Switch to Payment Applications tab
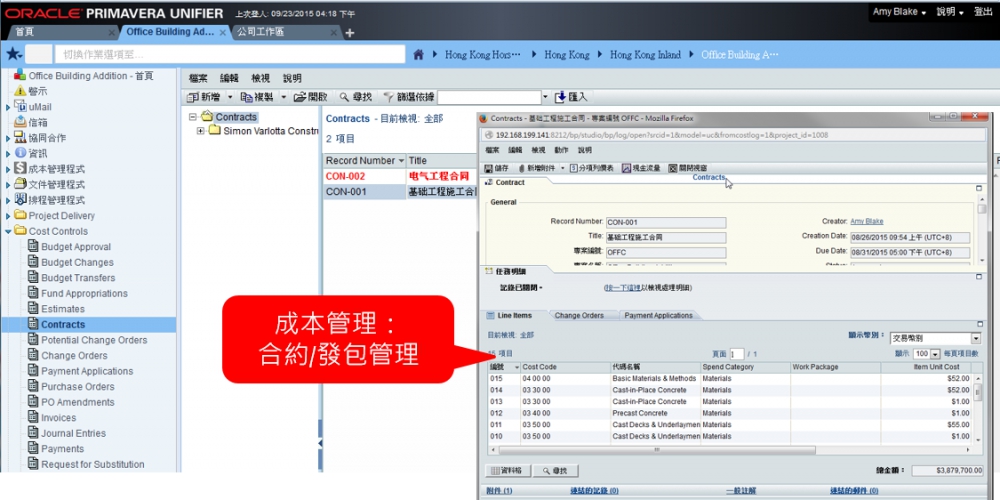 [658, 315]
